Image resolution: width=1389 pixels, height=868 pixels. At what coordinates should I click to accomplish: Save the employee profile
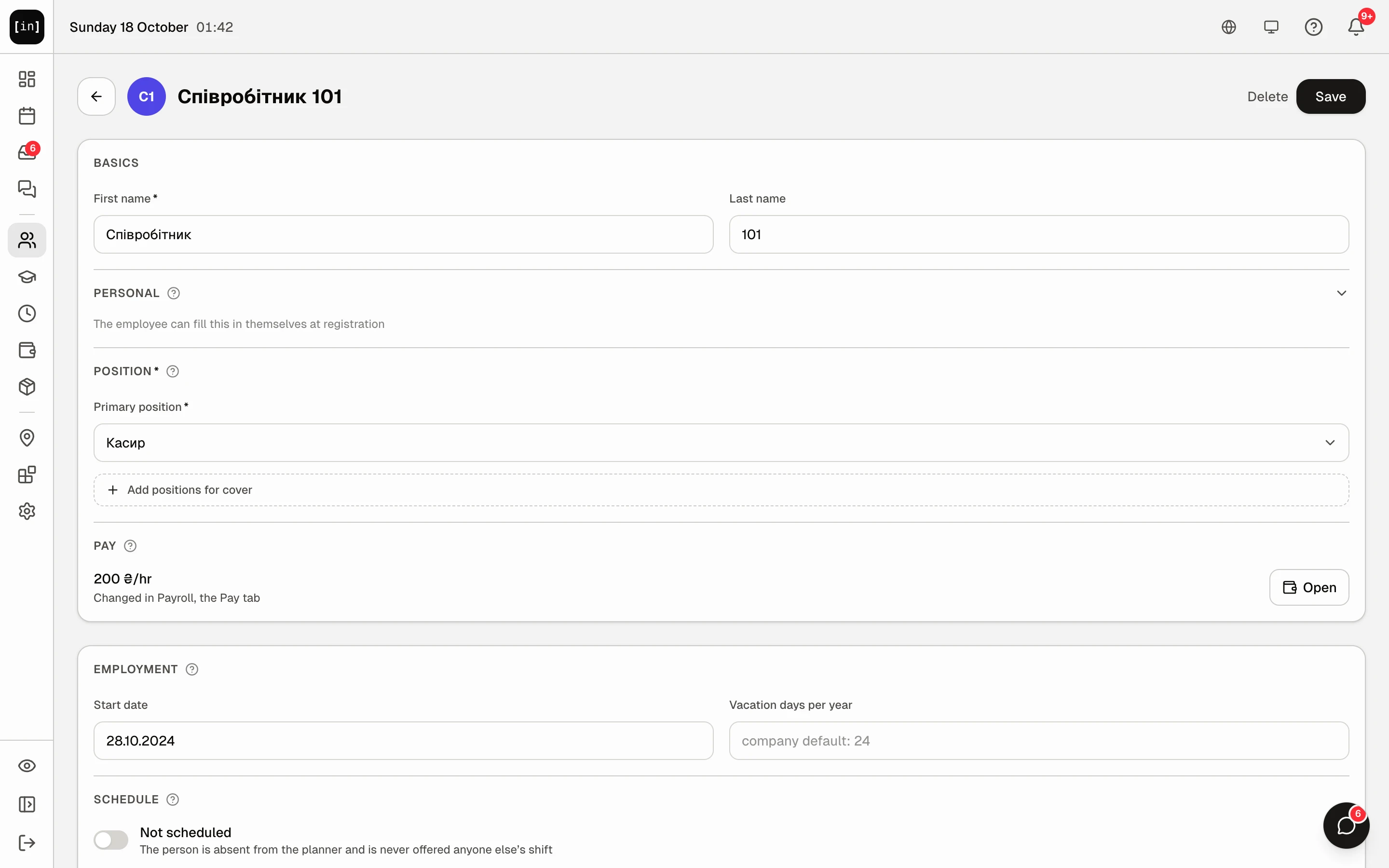click(1331, 96)
